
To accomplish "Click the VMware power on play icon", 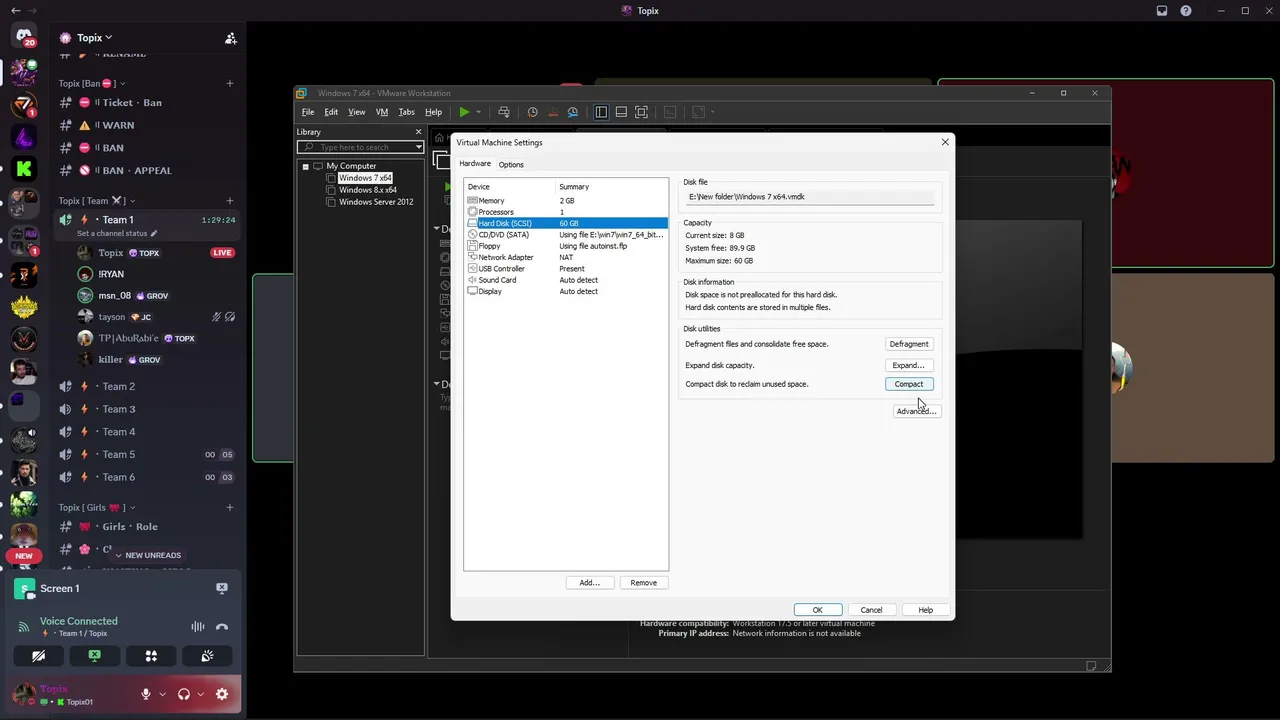I will (x=464, y=112).
